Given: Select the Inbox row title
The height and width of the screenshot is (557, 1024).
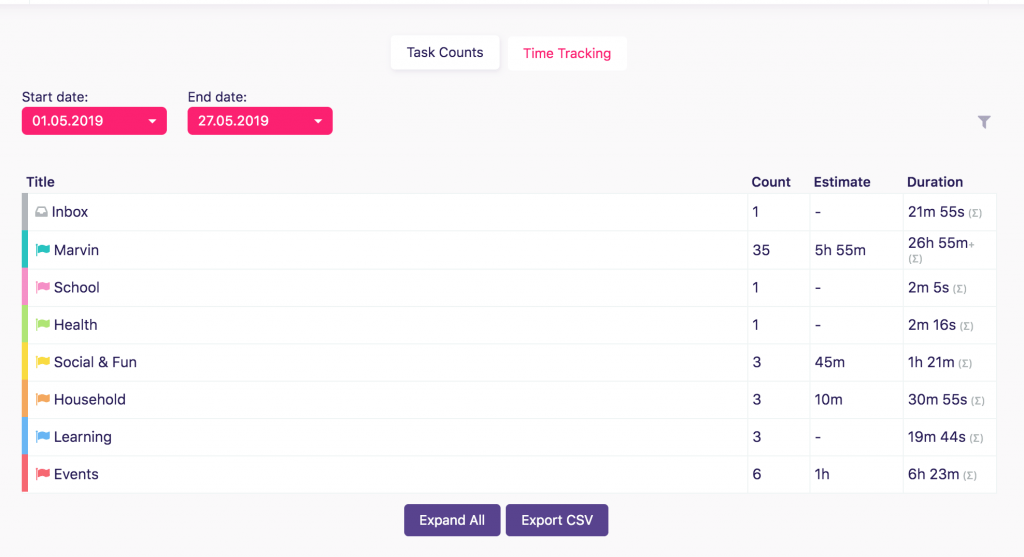Looking at the screenshot, I should coord(70,212).
